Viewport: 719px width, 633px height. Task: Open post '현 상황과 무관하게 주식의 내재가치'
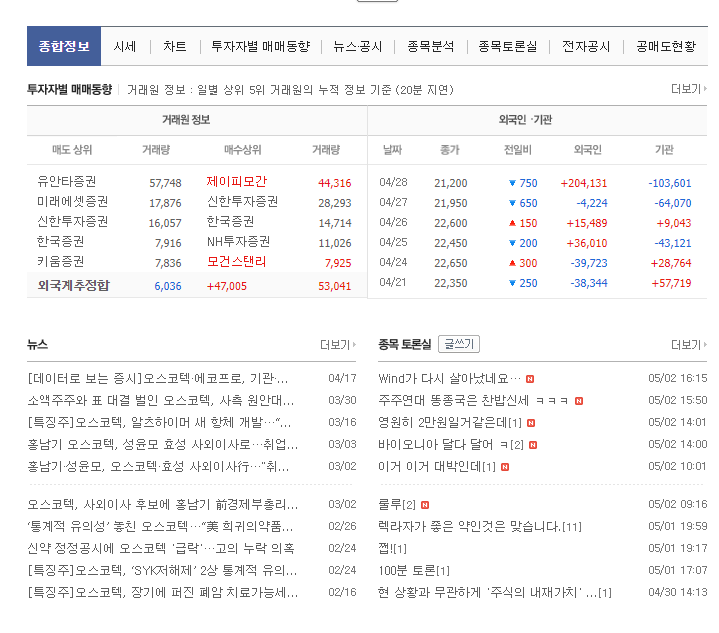tap(495, 592)
